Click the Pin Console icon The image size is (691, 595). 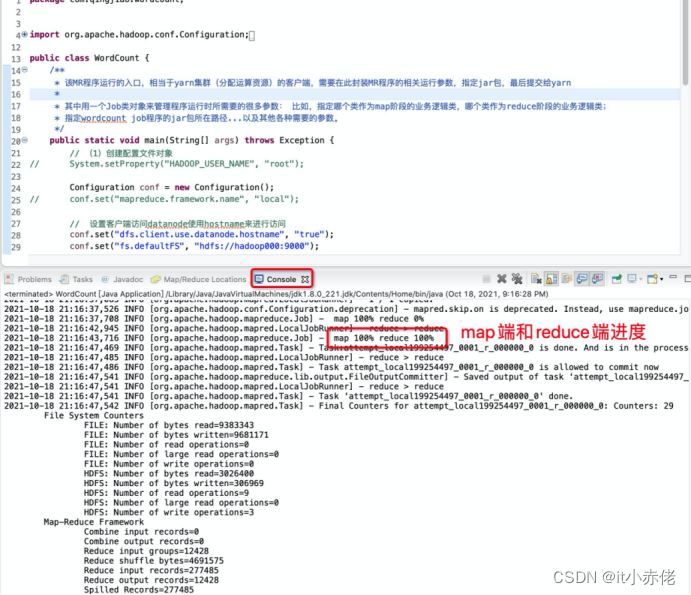tap(617, 279)
